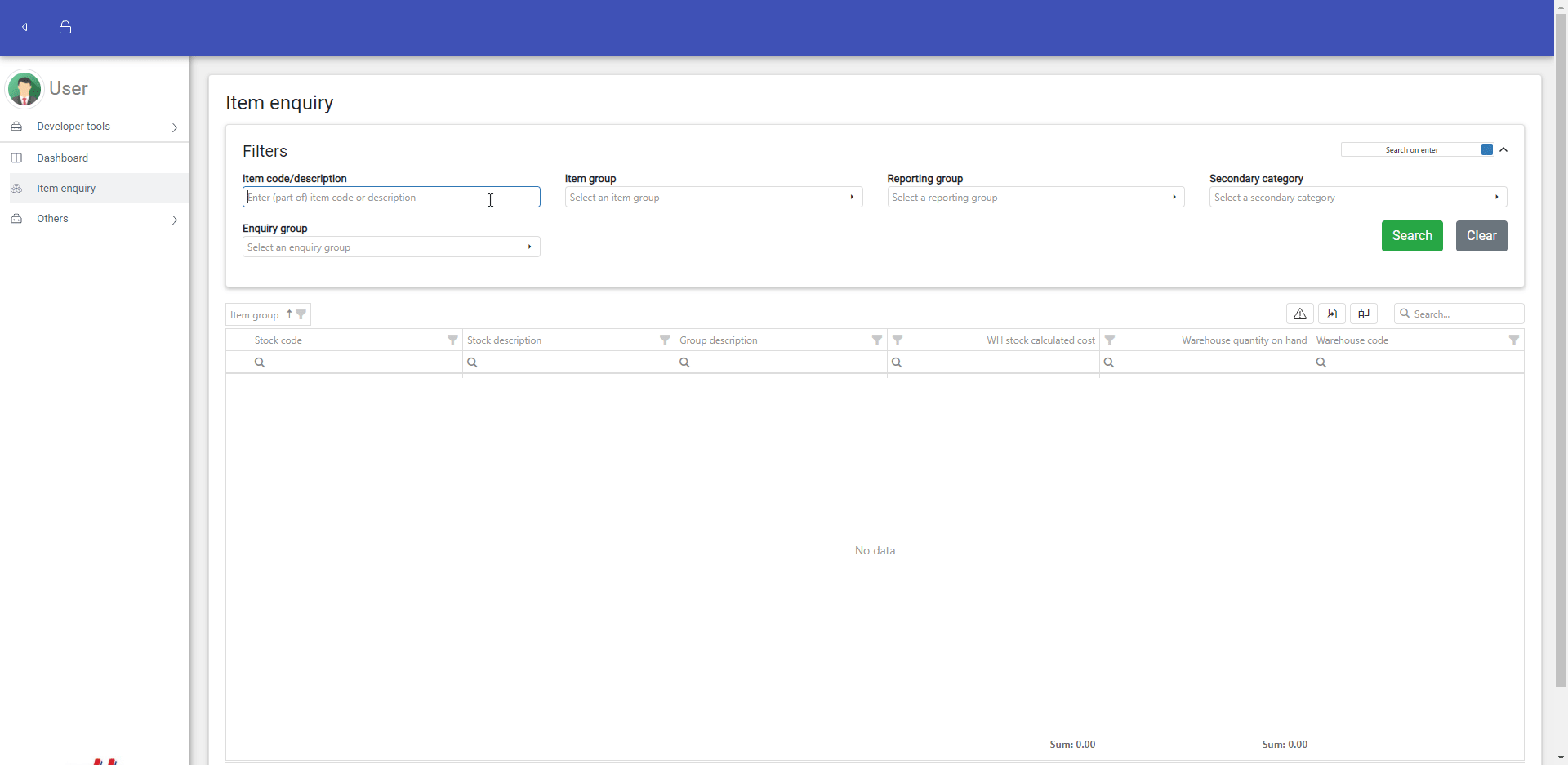Toggle the Search on enter checkbox

click(1486, 149)
